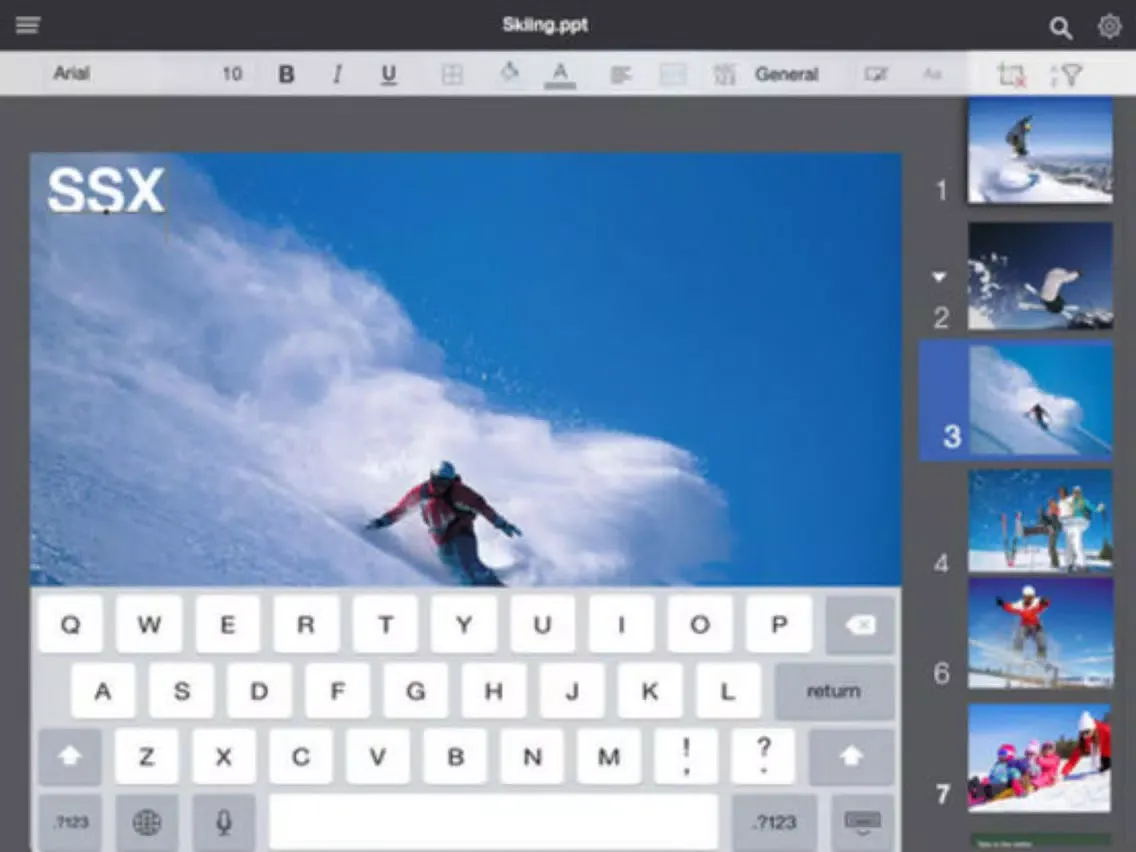Tap the left .?123 key
This screenshot has width=1136, height=852.
70,822
